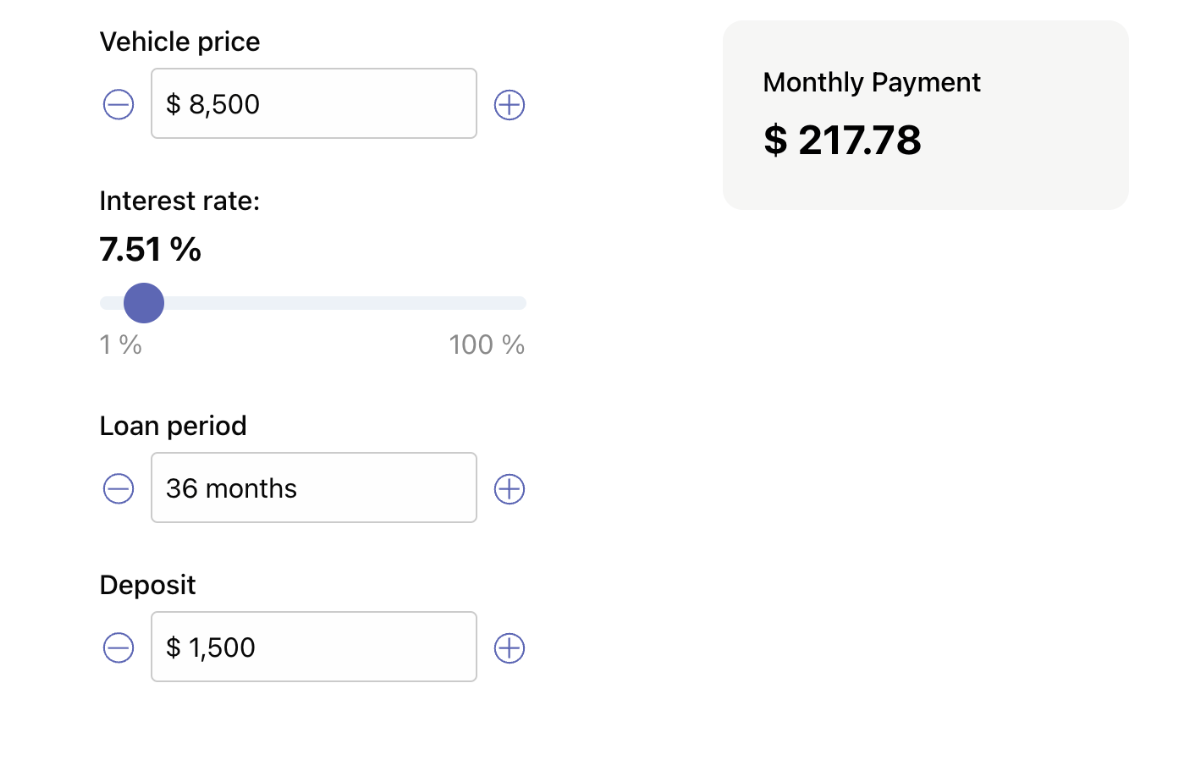Click the Vehicle price field showing $ 8,500
This screenshot has height=778, width=1200.
(x=314, y=103)
